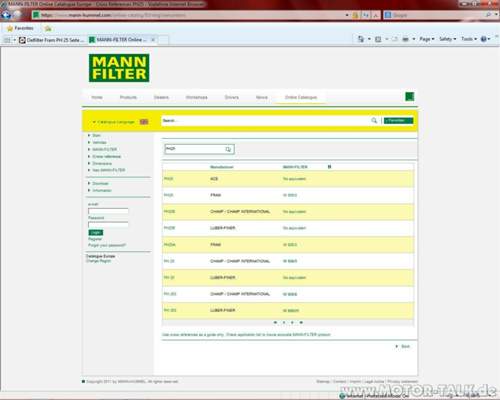500x400 pixels.
Task: Go to first results page arrow
Action: click(275, 322)
